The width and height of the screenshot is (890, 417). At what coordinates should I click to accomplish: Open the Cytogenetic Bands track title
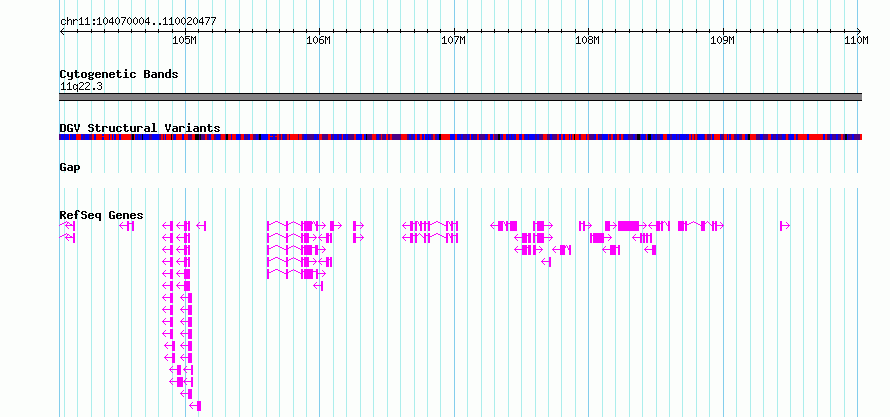point(119,74)
